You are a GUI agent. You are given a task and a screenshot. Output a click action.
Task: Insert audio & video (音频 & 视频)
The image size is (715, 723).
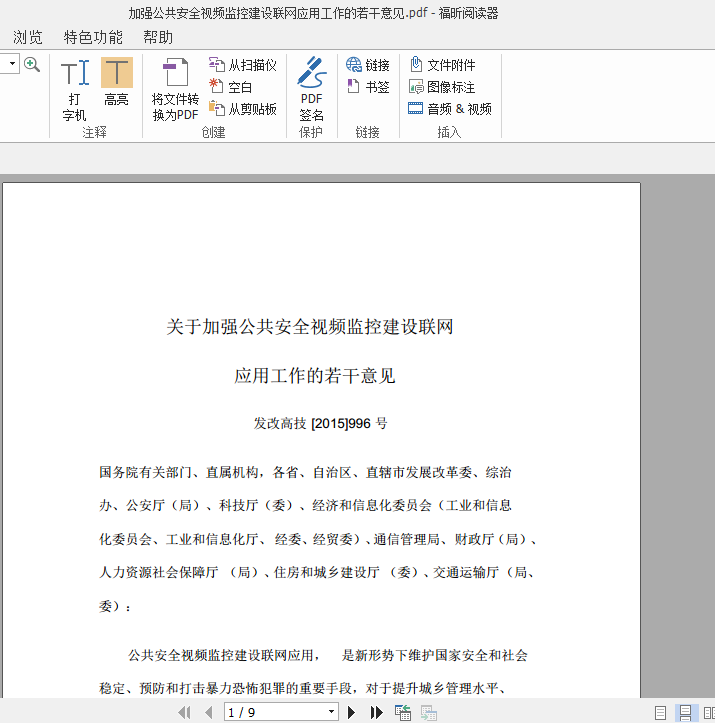point(450,109)
